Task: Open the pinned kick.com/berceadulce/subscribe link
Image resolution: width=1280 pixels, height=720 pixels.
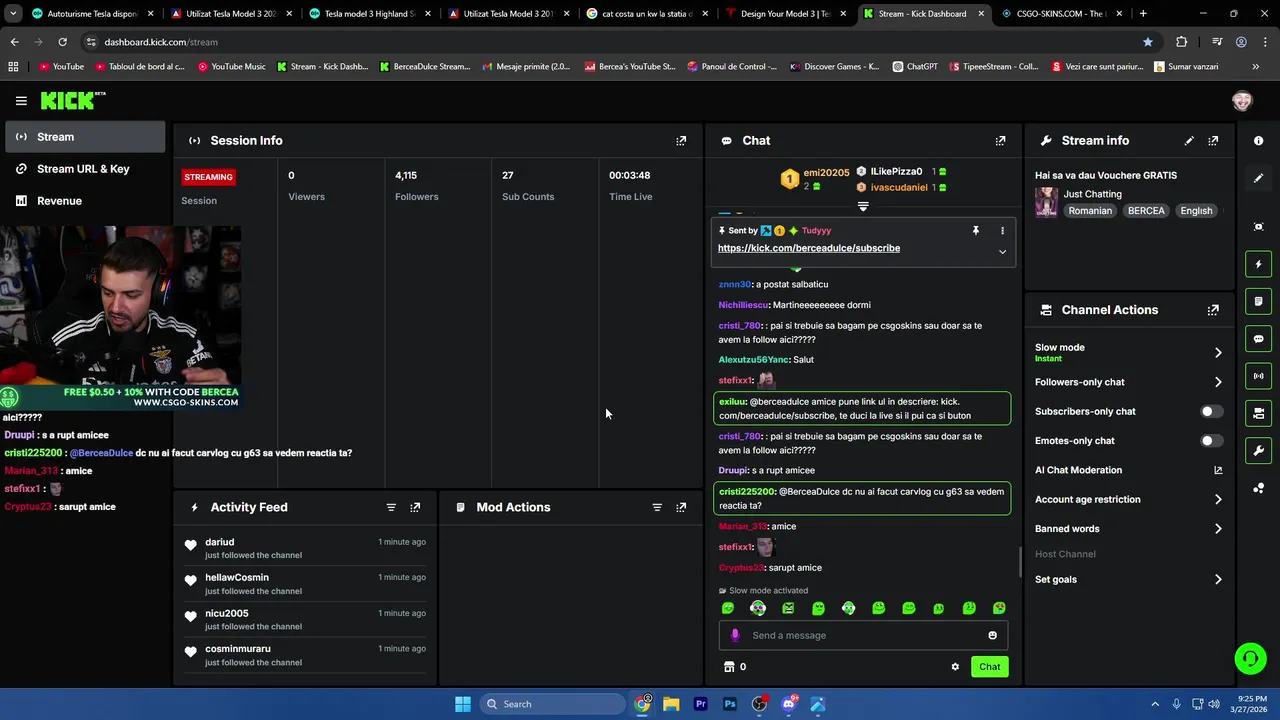Action: [x=809, y=248]
